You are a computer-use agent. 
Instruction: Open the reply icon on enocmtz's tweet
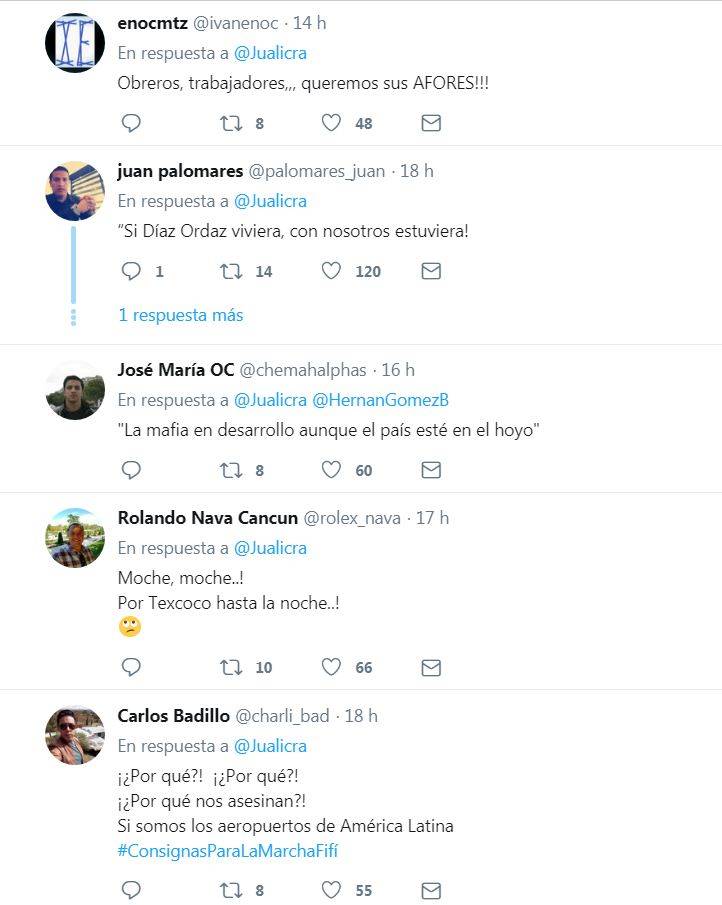tap(130, 123)
